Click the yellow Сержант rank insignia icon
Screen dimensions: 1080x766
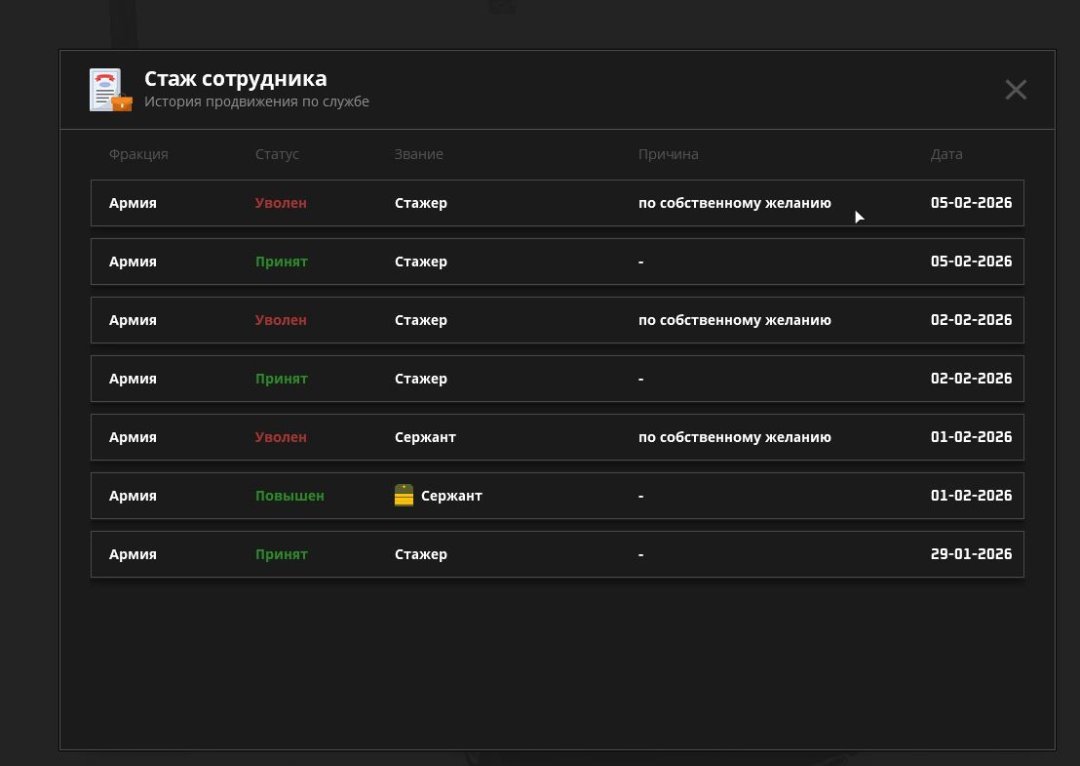point(404,496)
